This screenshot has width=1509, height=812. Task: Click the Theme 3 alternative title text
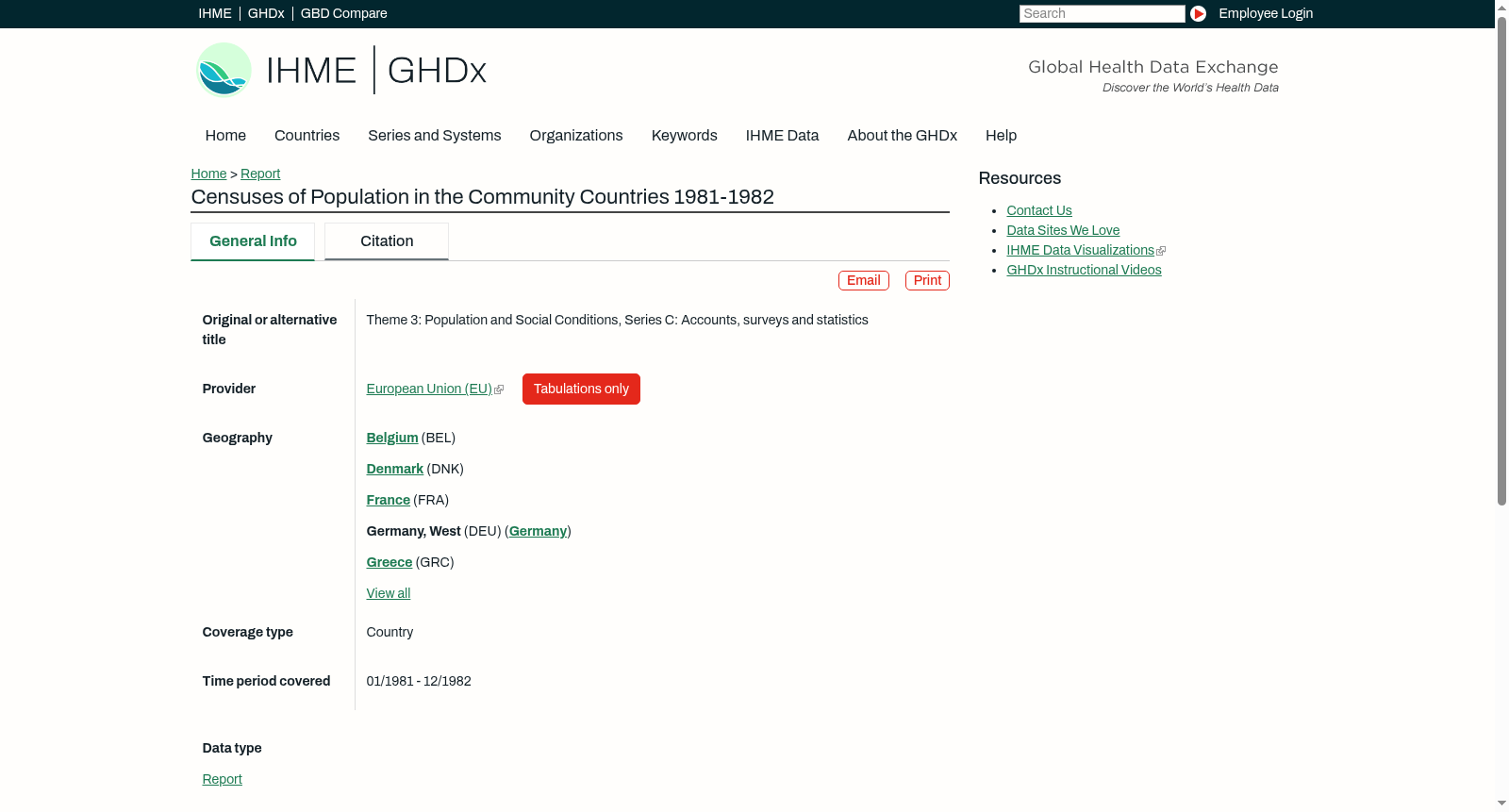click(618, 320)
